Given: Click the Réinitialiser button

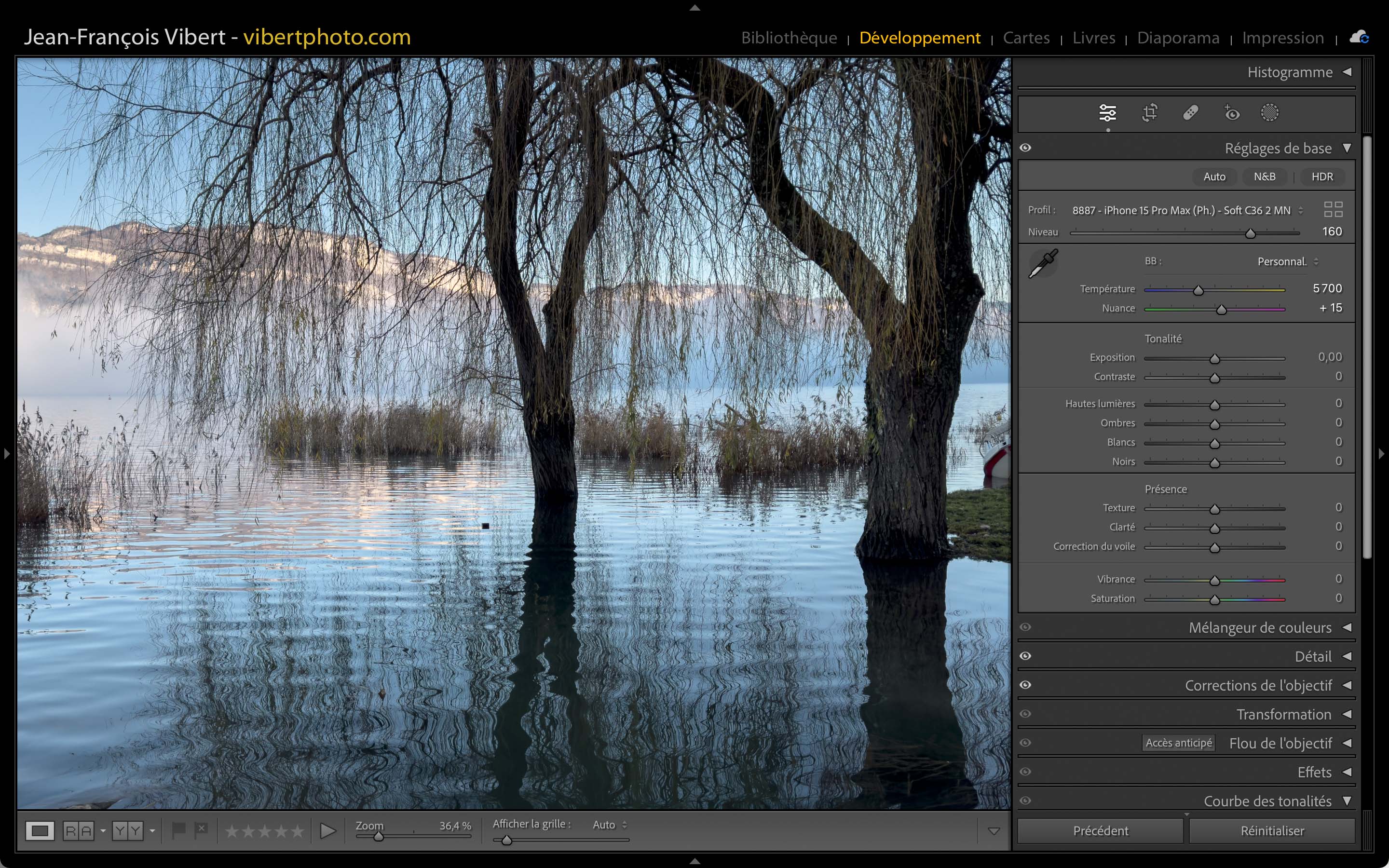Looking at the screenshot, I should point(1272,831).
